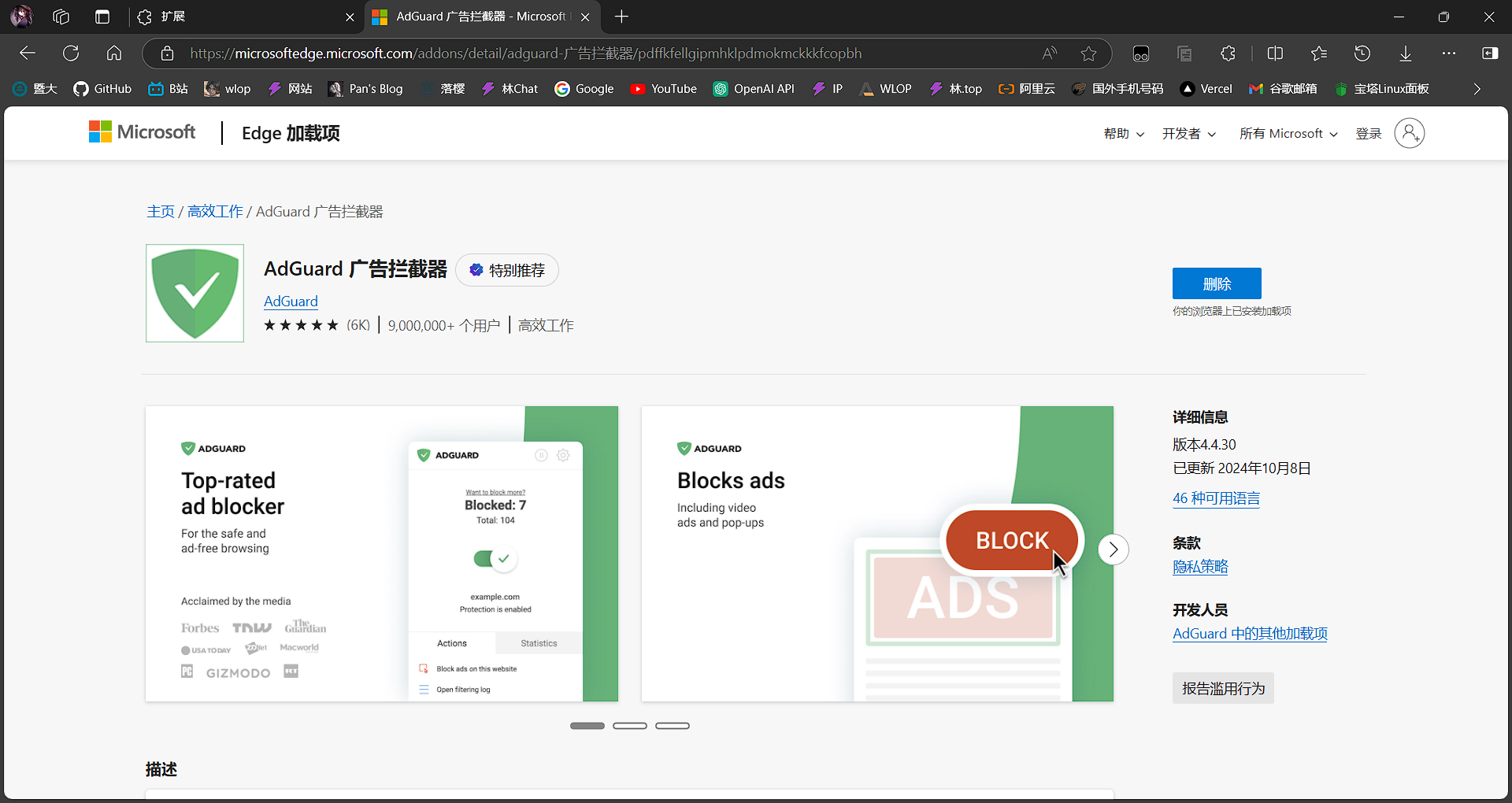
Task: Click the browser back arrow
Action: click(x=28, y=54)
